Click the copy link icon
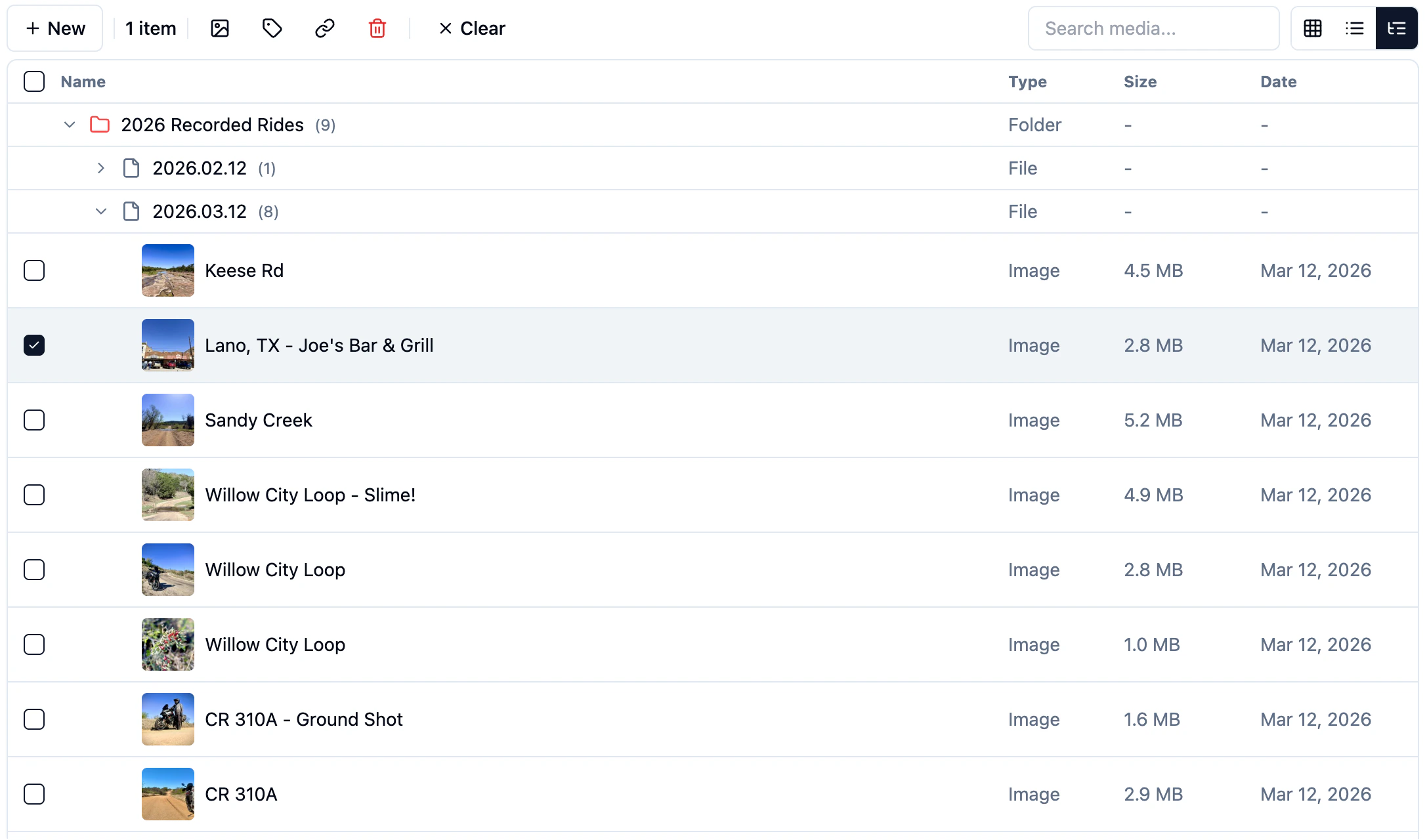The height and width of the screenshot is (840, 1427). point(324,28)
